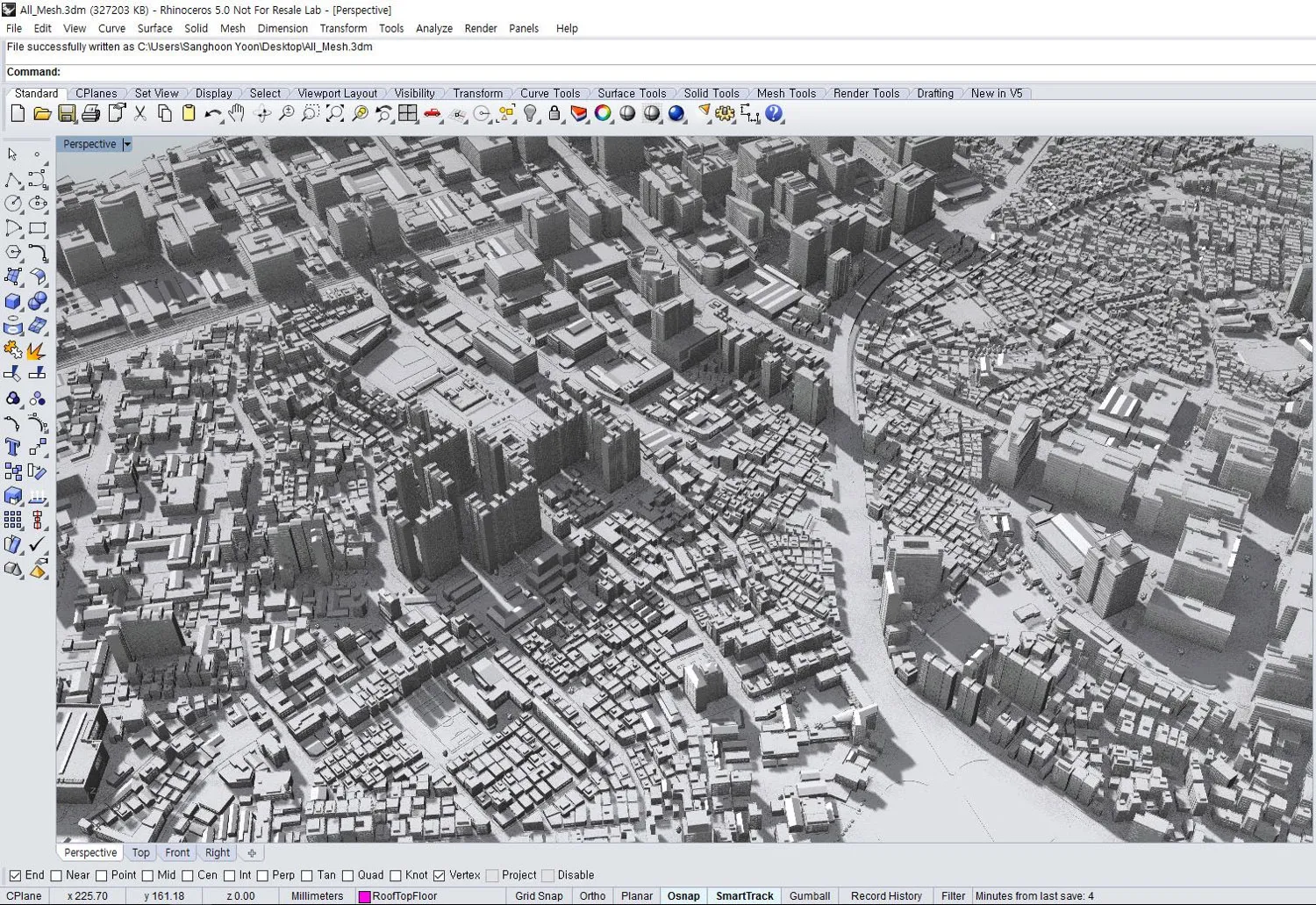
Task: Click the magenta layer color swatch
Action: [x=365, y=896]
